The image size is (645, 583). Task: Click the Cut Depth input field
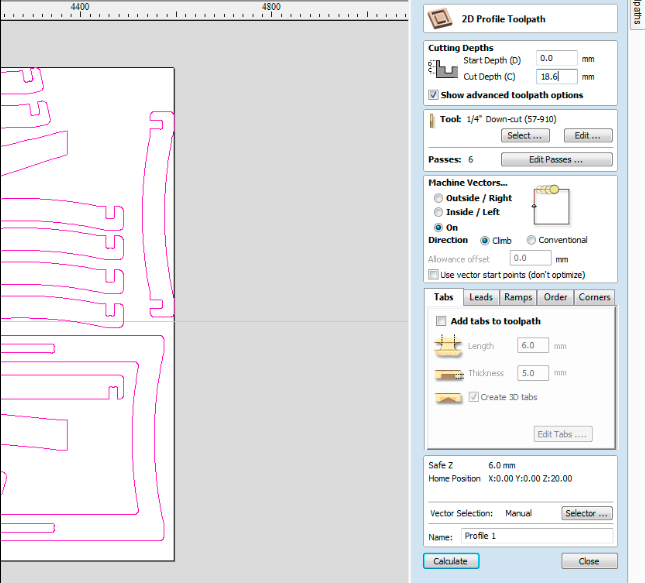click(557, 77)
